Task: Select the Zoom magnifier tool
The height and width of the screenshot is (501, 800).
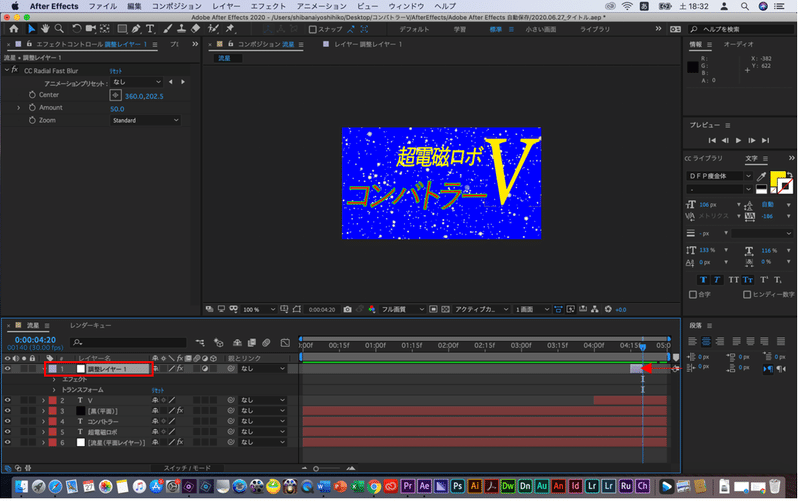Action: point(59,29)
